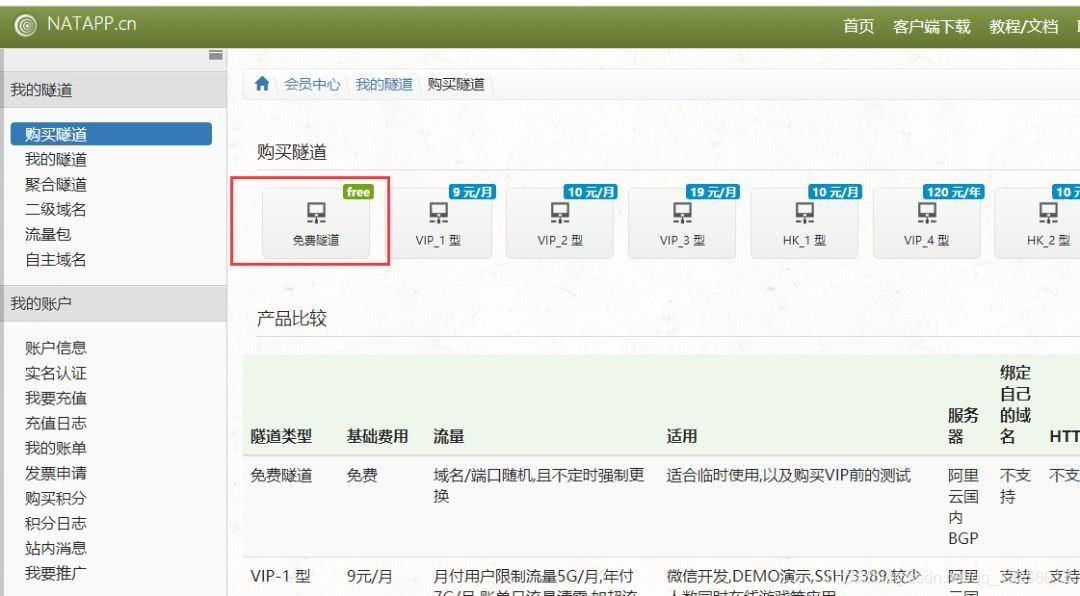Click 绑定自己的域名 column header
The height and width of the screenshot is (596, 1080).
pyautogui.click(x=1015, y=404)
